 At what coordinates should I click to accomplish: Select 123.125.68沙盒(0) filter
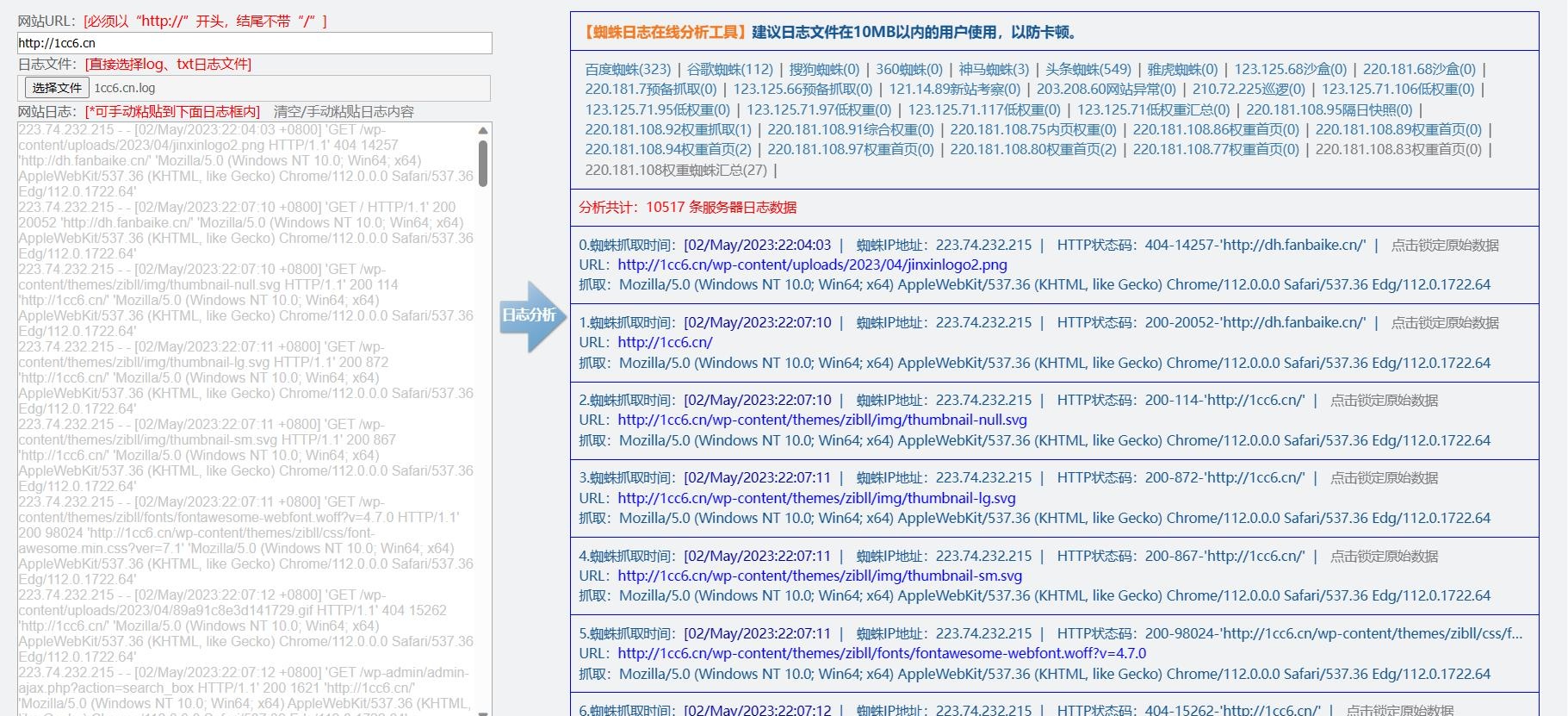[x=1290, y=69]
